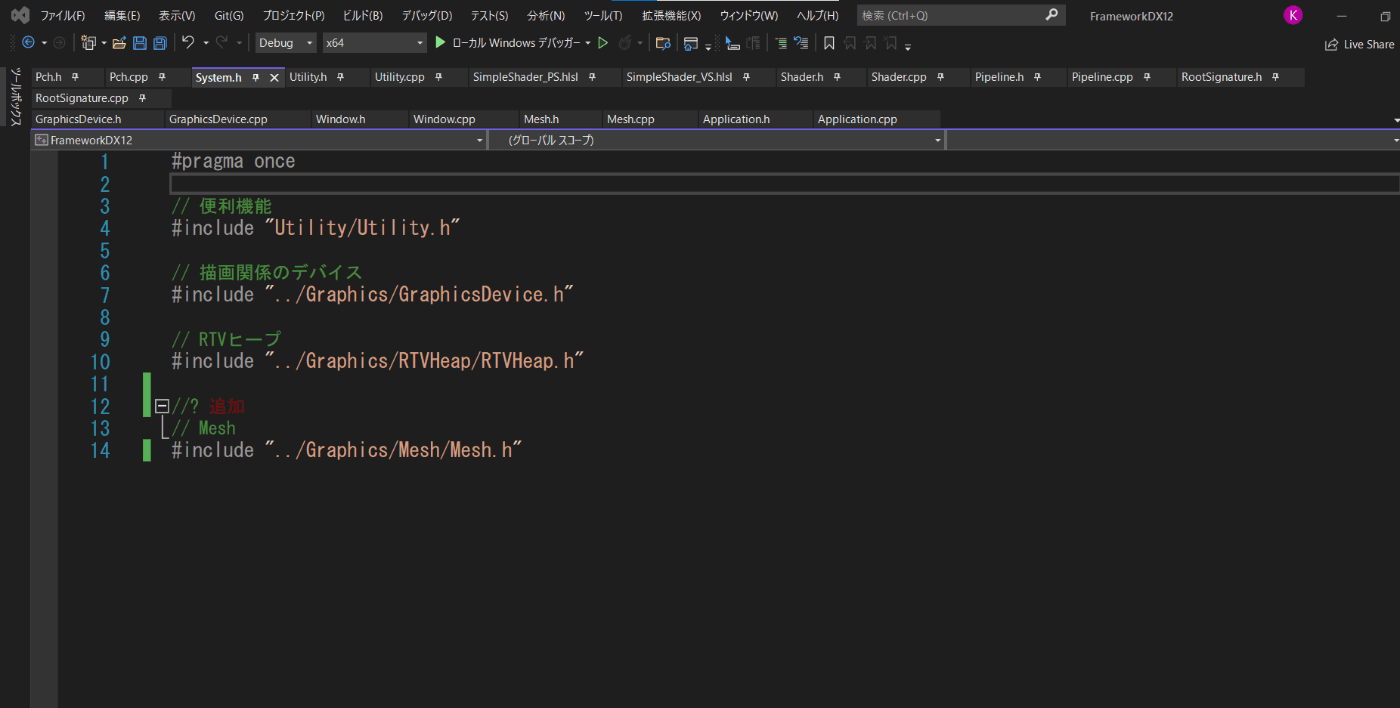1400x708 pixels.
Task: Open the Git(G) menu
Action: 229,15
